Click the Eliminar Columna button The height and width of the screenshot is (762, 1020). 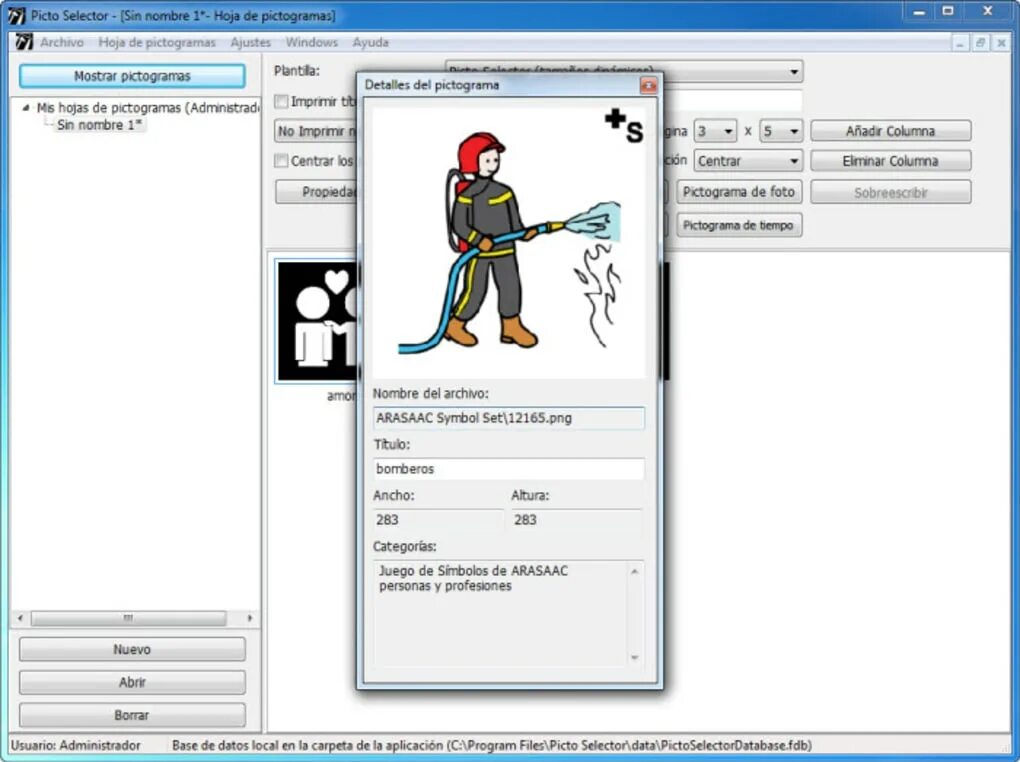[x=891, y=161]
